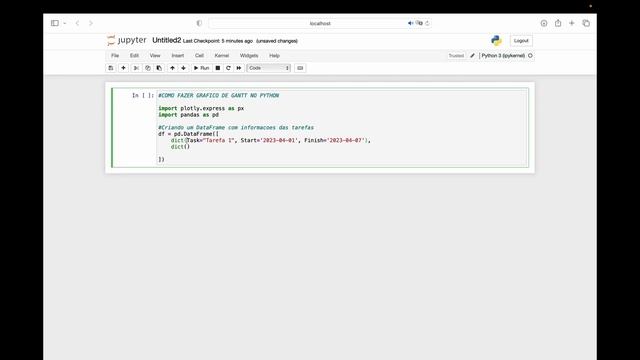Show browser downloads
This screenshot has width=640, height=360.
[544, 23]
